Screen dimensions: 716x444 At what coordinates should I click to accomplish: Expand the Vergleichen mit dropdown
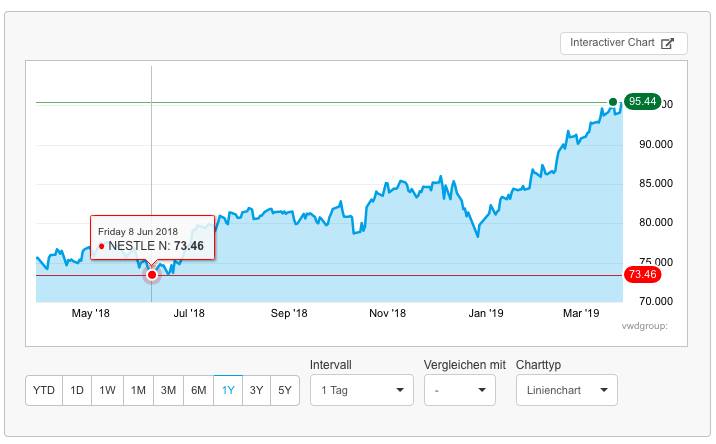pos(459,390)
